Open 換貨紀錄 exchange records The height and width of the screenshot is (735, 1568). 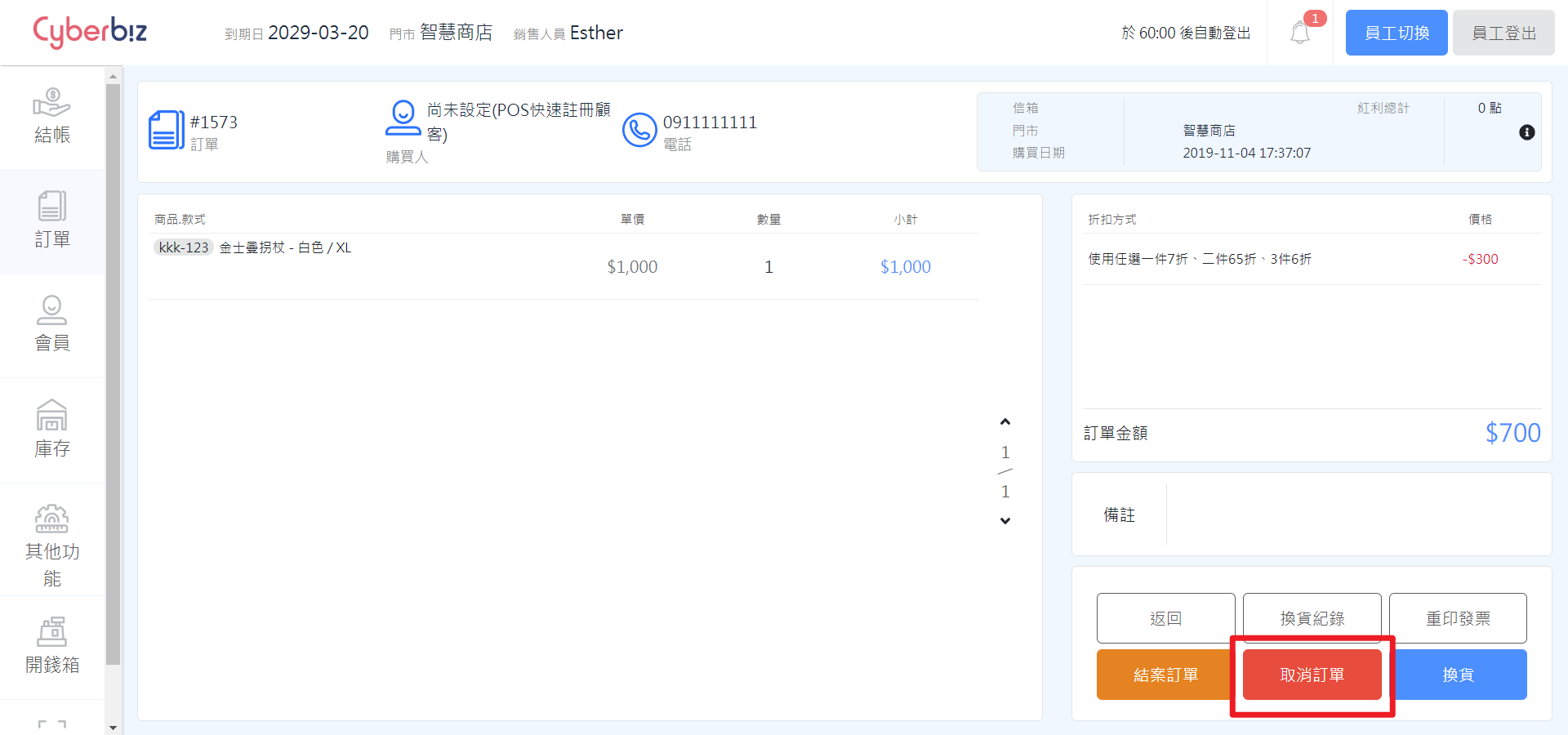(1312, 618)
